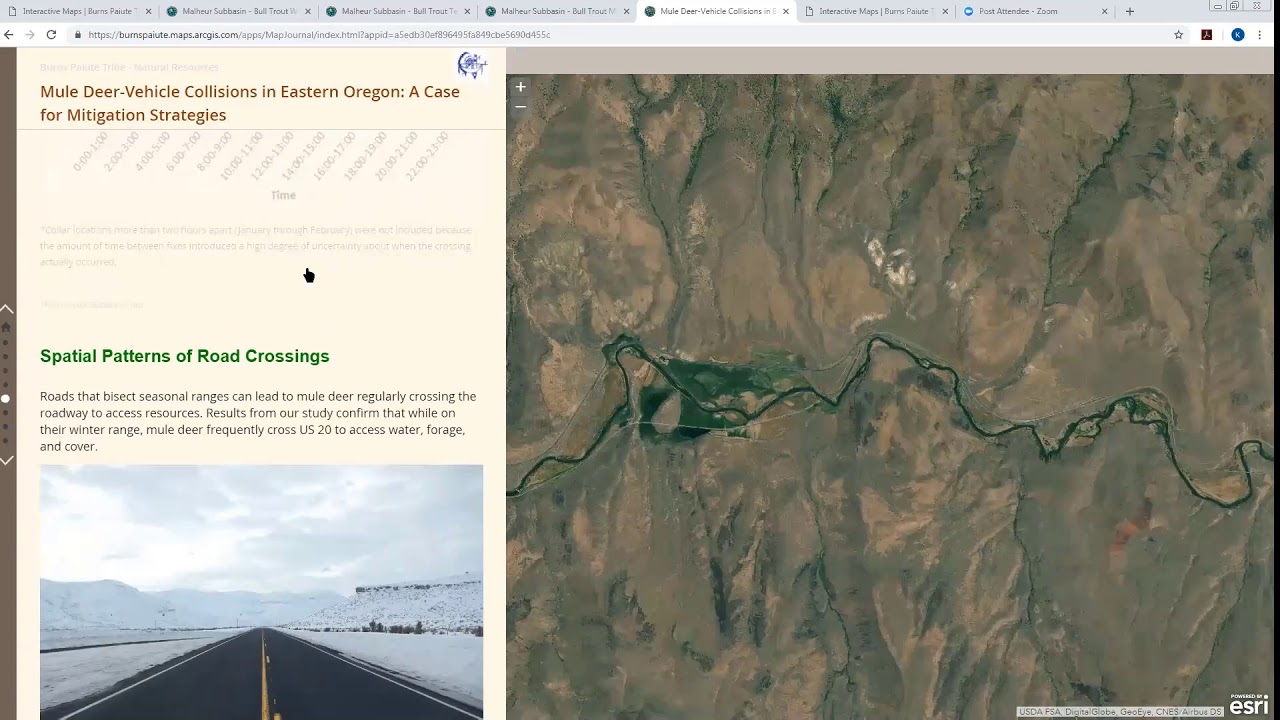The height and width of the screenshot is (720, 1280).
Task: Select first dot below home icon
Action: [x=5, y=342]
